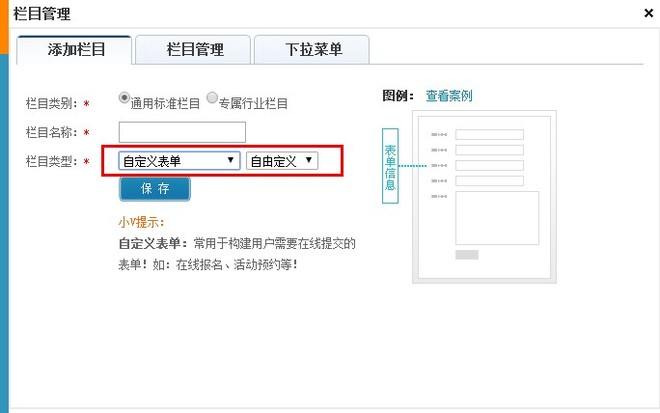This screenshot has width=660, height=413.
Task: Click the gray submit button in preview
Action: coord(466,255)
